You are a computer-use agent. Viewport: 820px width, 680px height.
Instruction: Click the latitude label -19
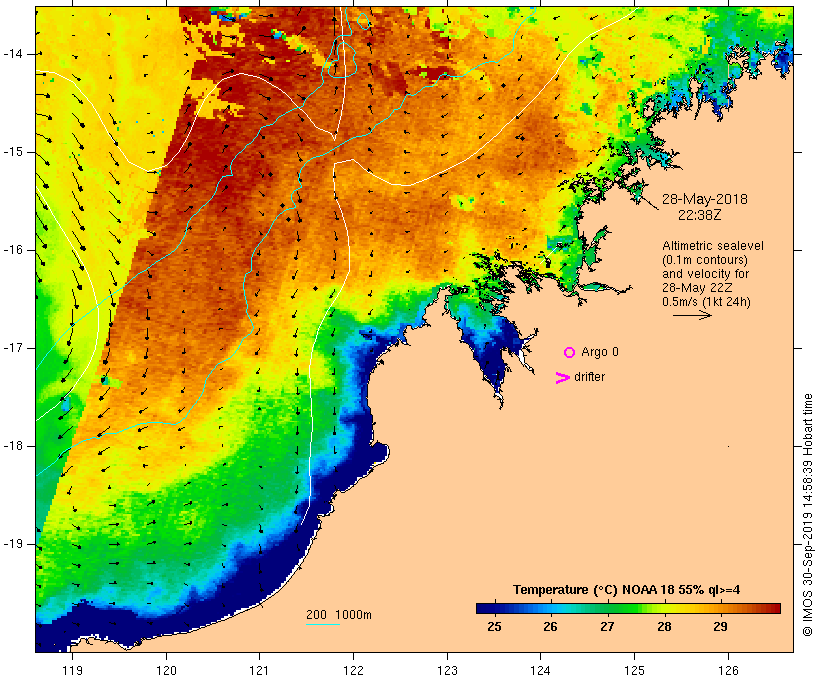pos(13,544)
